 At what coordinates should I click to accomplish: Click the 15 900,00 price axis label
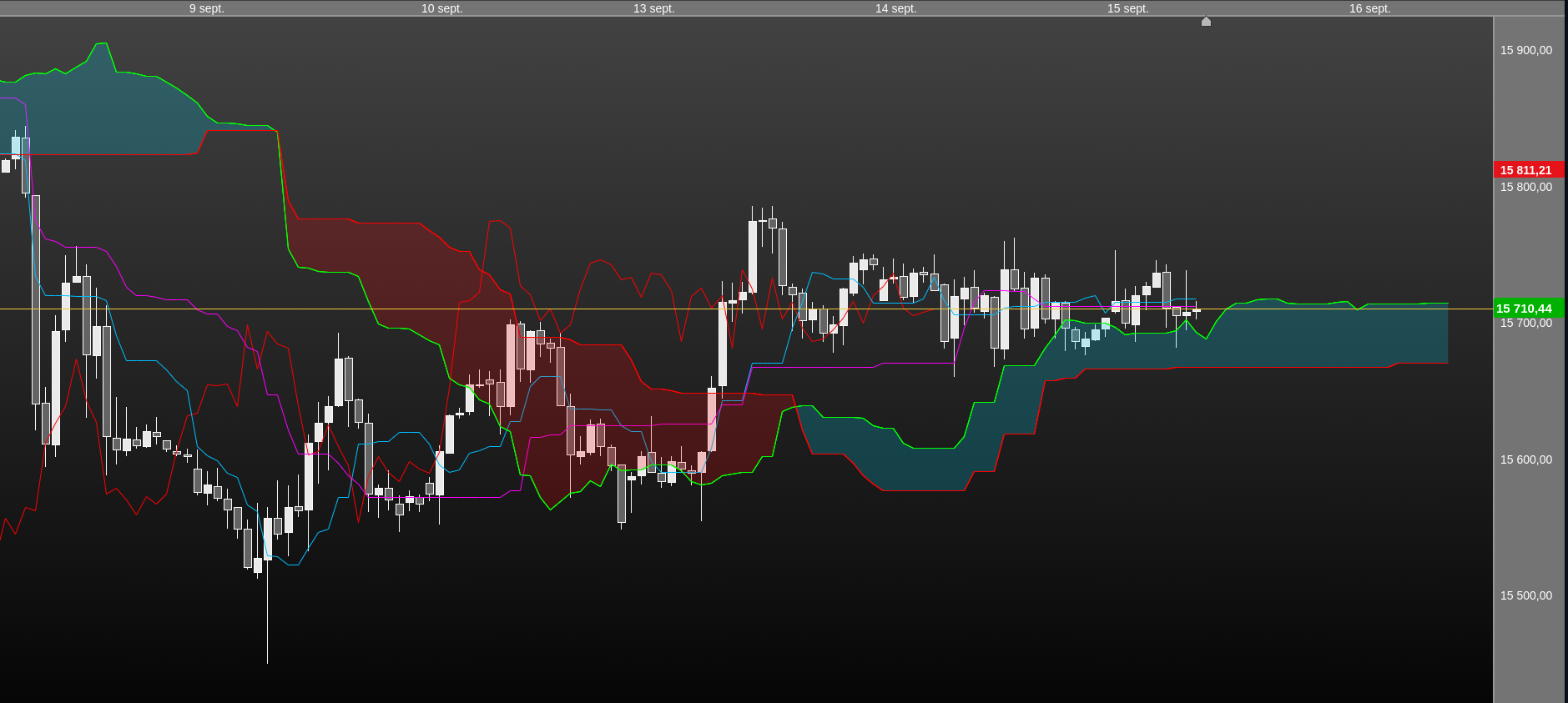(x=1526, y=50)
